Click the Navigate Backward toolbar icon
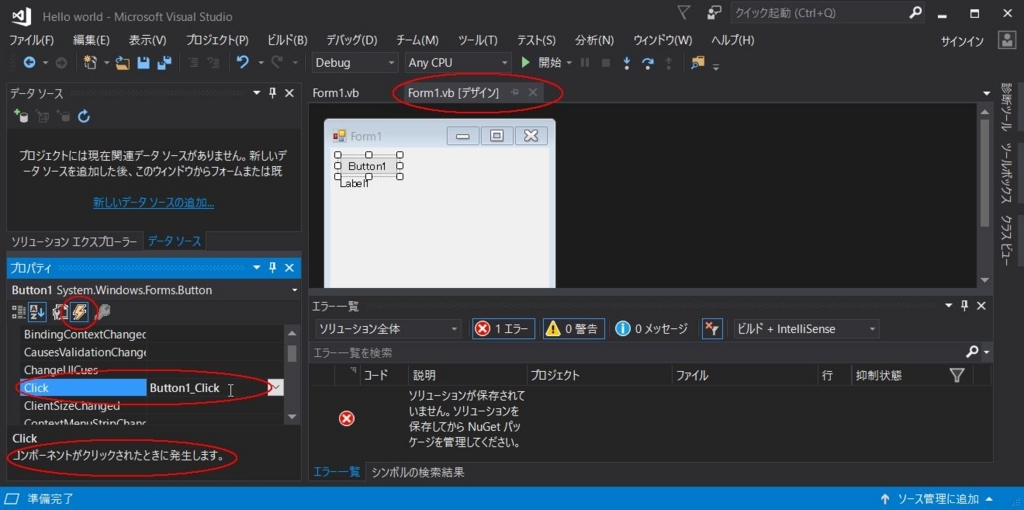 [x=29, y=63]
